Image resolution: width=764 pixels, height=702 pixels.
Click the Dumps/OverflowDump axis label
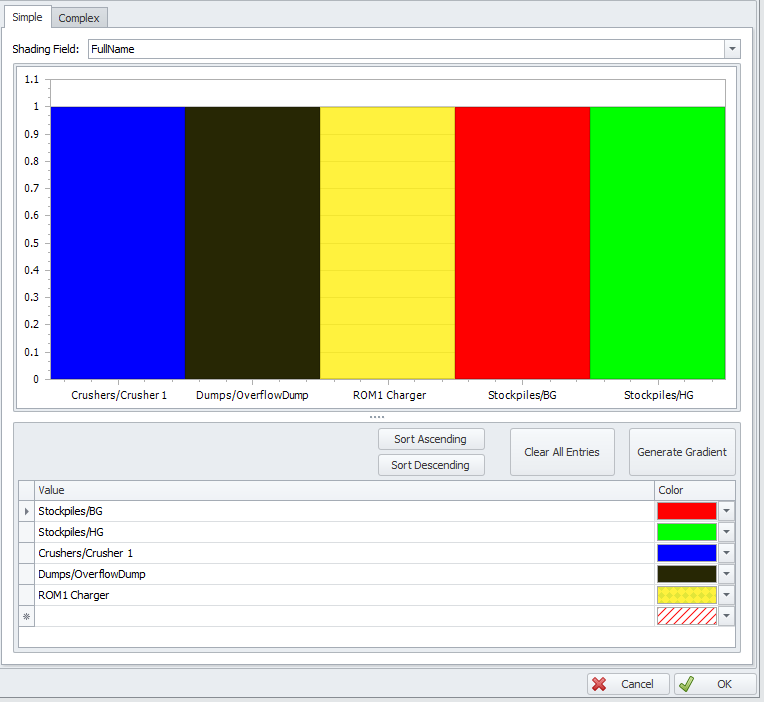click(x=252, y=395)
